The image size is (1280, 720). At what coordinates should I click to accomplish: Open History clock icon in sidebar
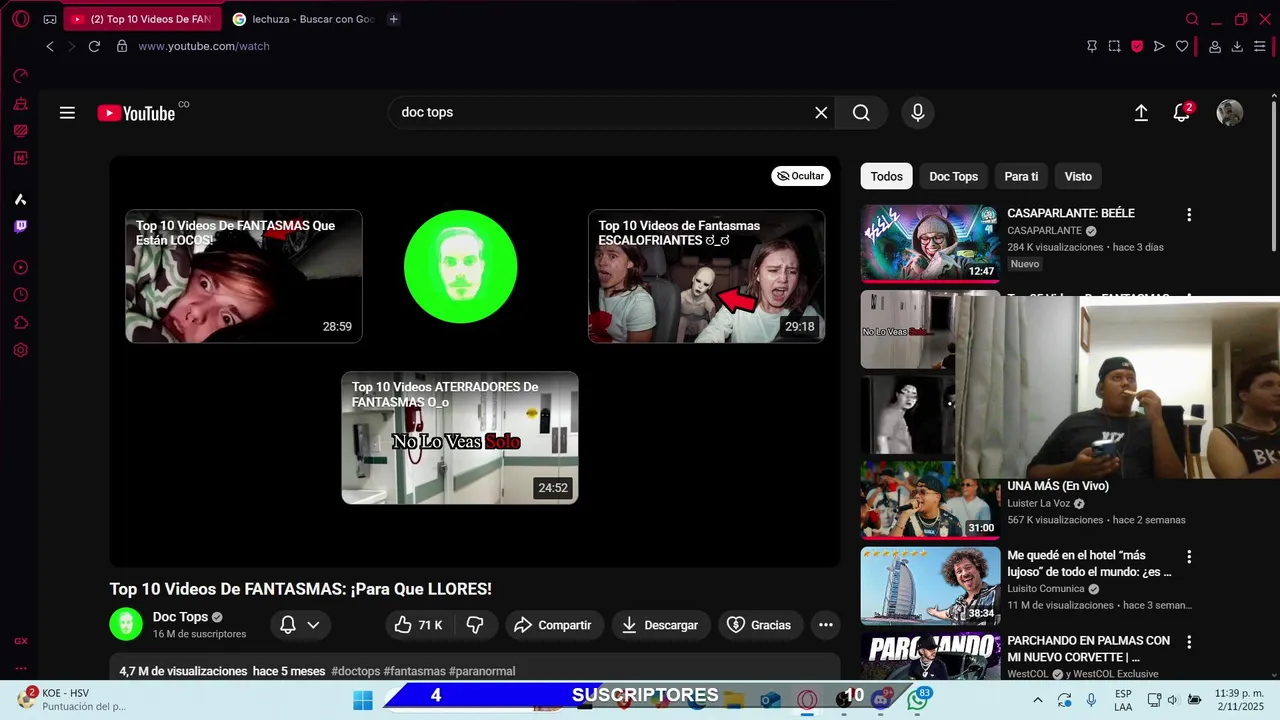[x=20, y=295]
